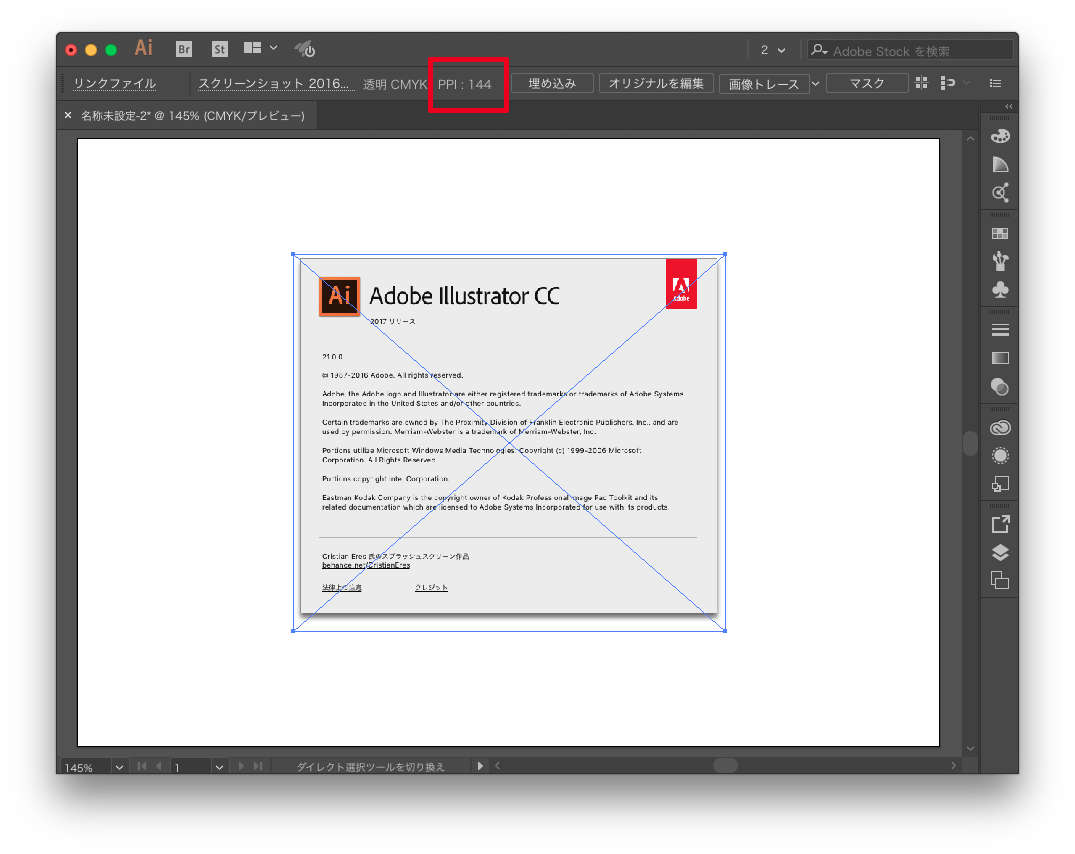The height and width of the screenshot is (854, 1075).
Task: Click the artboard number field showing 1
Action: [191, 768]
